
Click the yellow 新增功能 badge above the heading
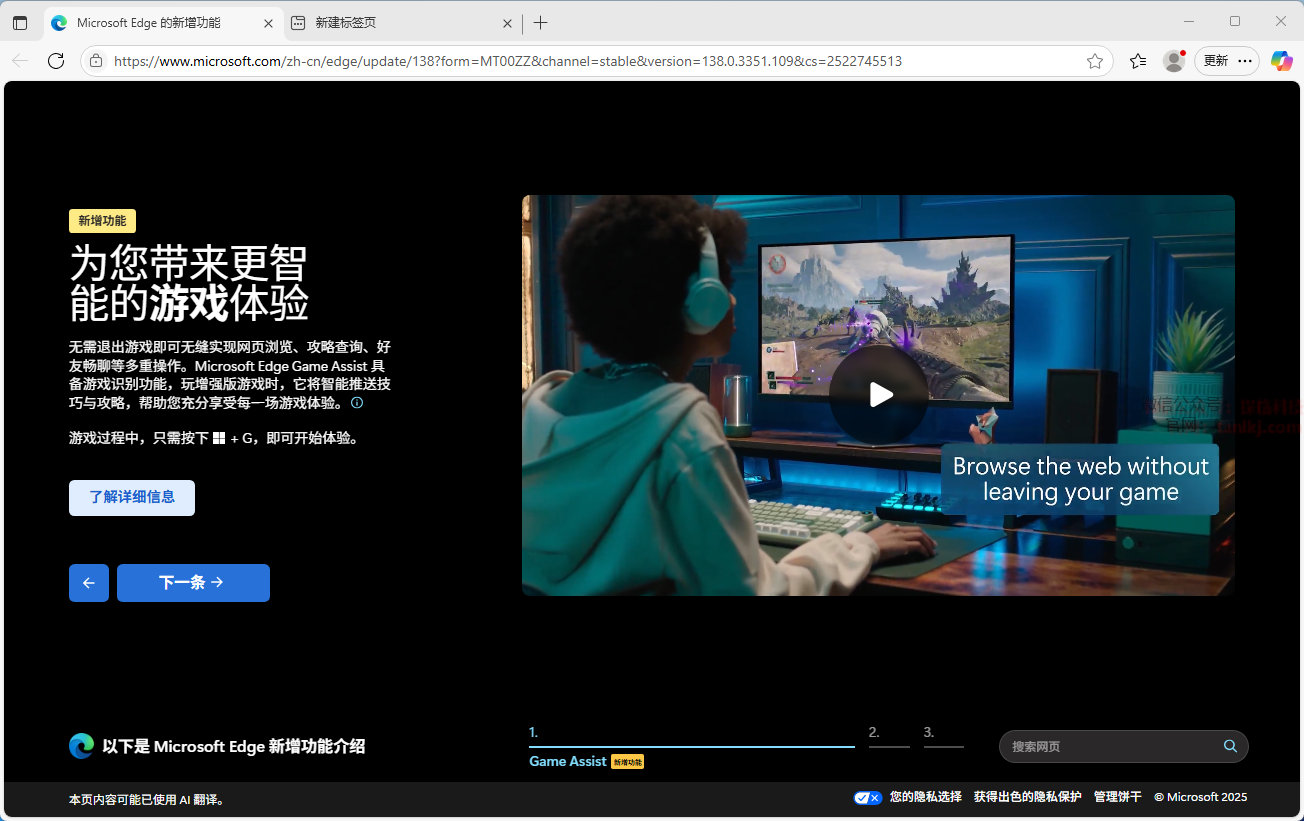102,221
